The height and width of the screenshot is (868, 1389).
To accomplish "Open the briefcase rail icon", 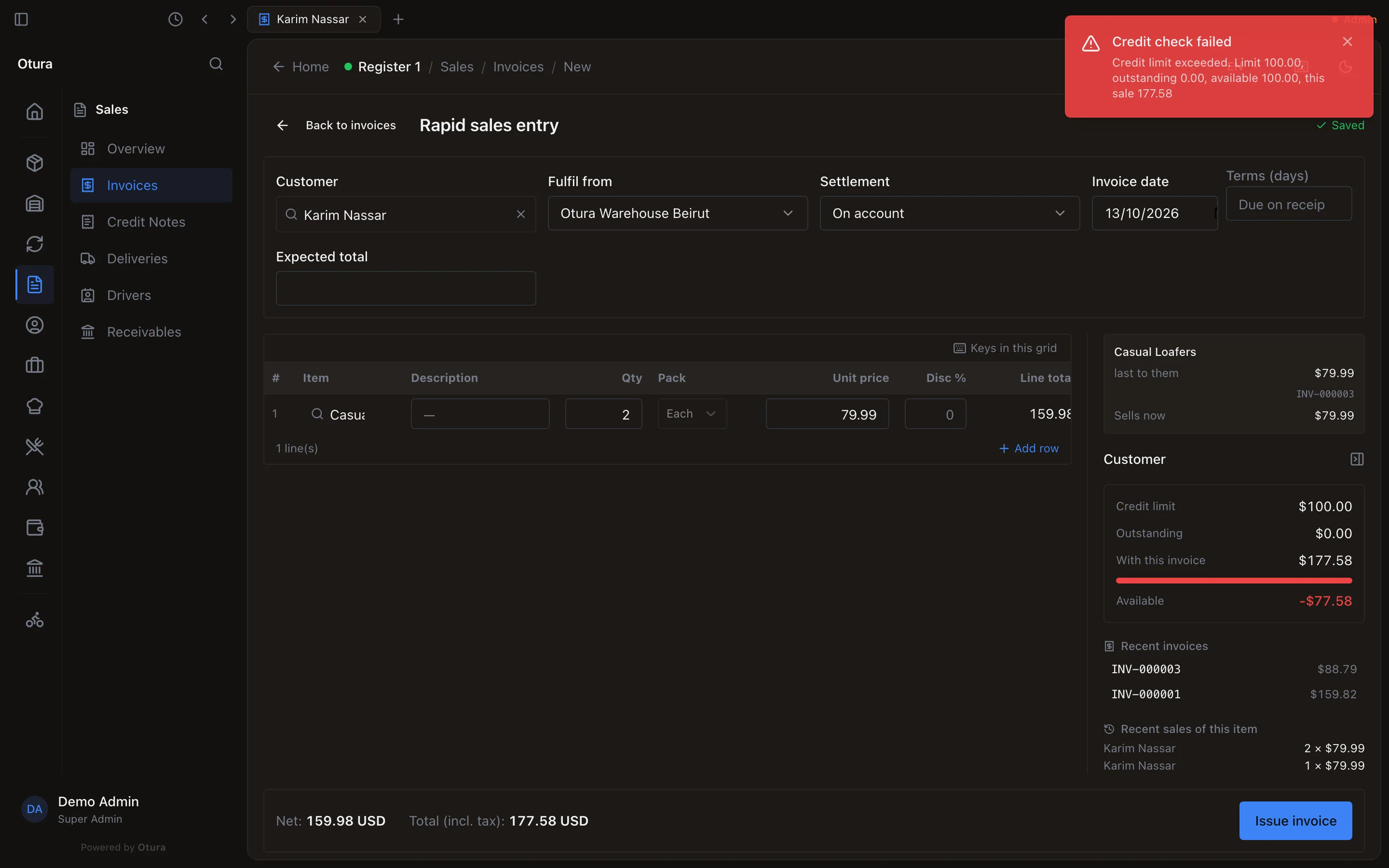I will click(x=34, y=366).
